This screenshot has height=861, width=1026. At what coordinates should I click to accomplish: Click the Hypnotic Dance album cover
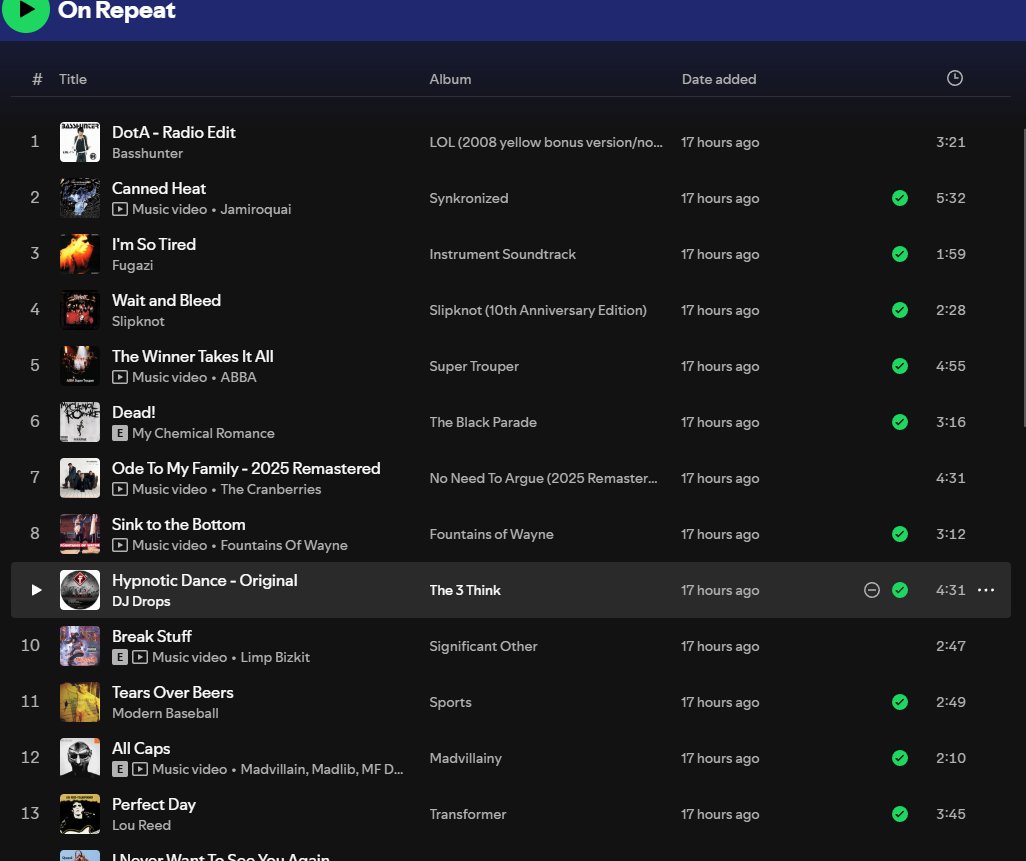pyautogui.click(x=80, y=590)
